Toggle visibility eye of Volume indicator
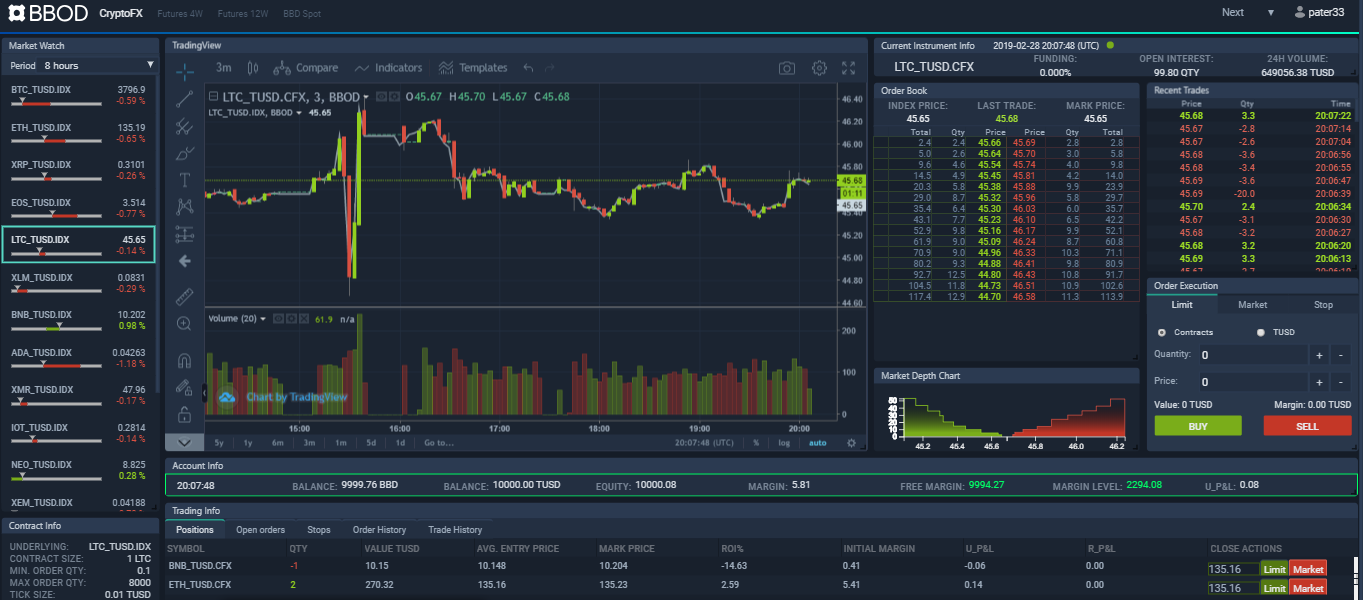 coord(277,319)
